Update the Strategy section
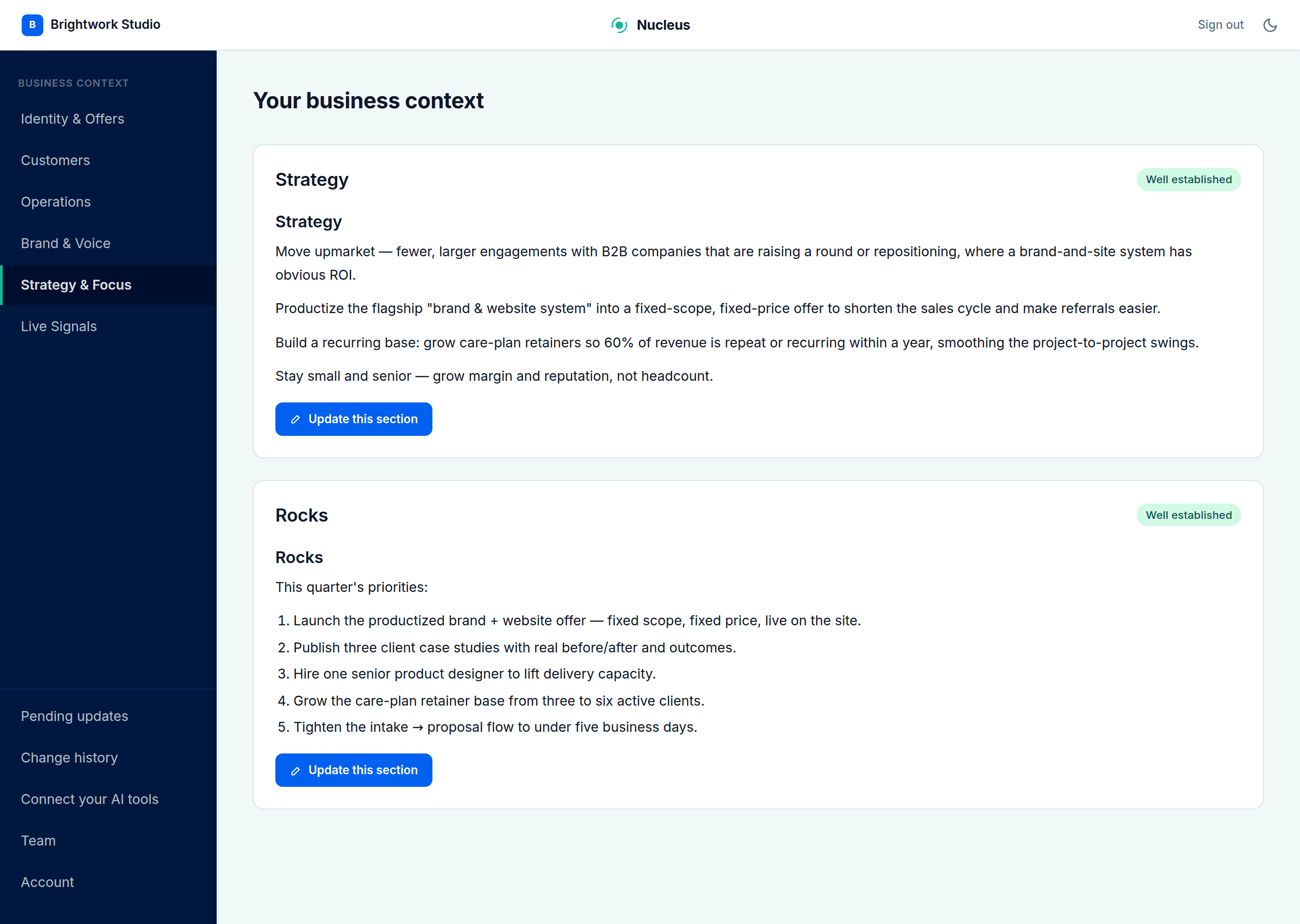Viewport: 1300px width, 924px height. [353, 419]
